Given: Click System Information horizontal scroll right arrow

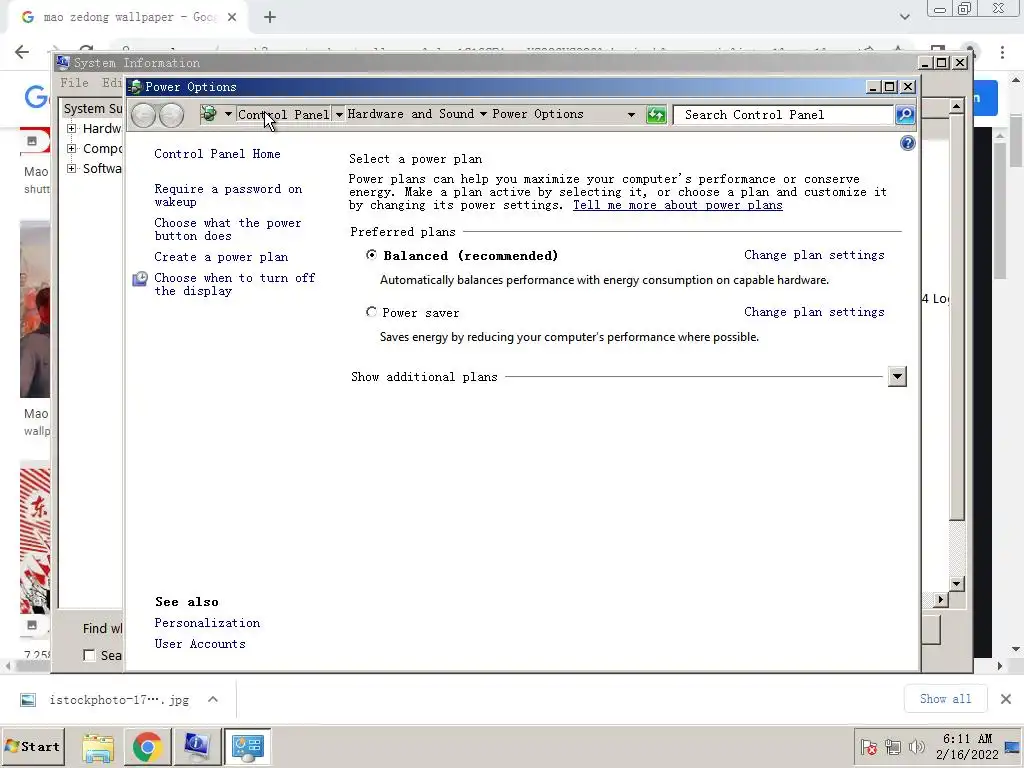Looking at the screenshot, I should coord(940,600).
